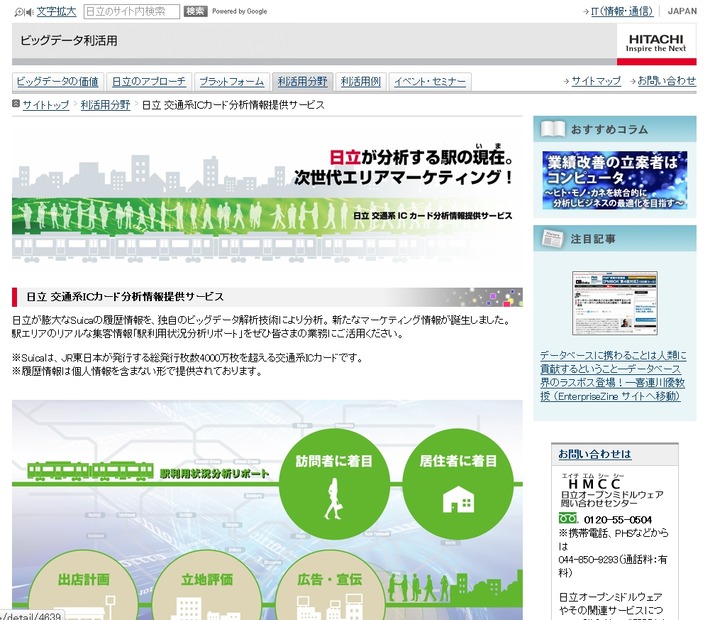Open the サイトマップ link
This screenshot has width=710, height=620.
pyautogui.click(x=596, y=82)
